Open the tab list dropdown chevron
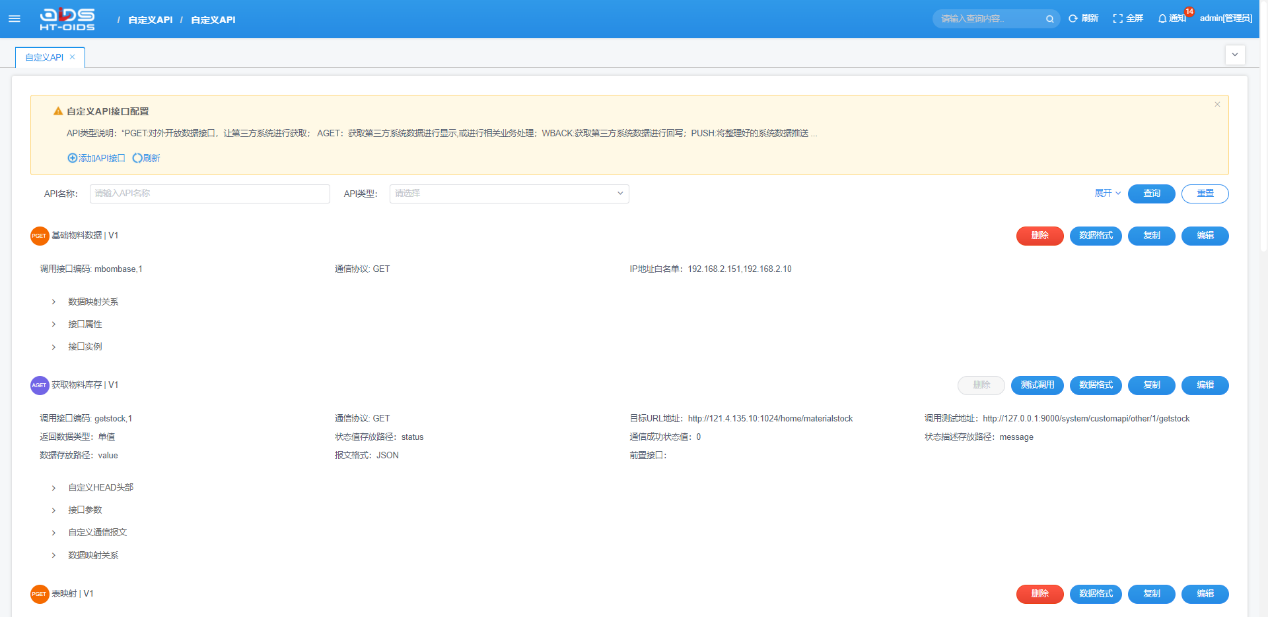 click(1235, 56)
